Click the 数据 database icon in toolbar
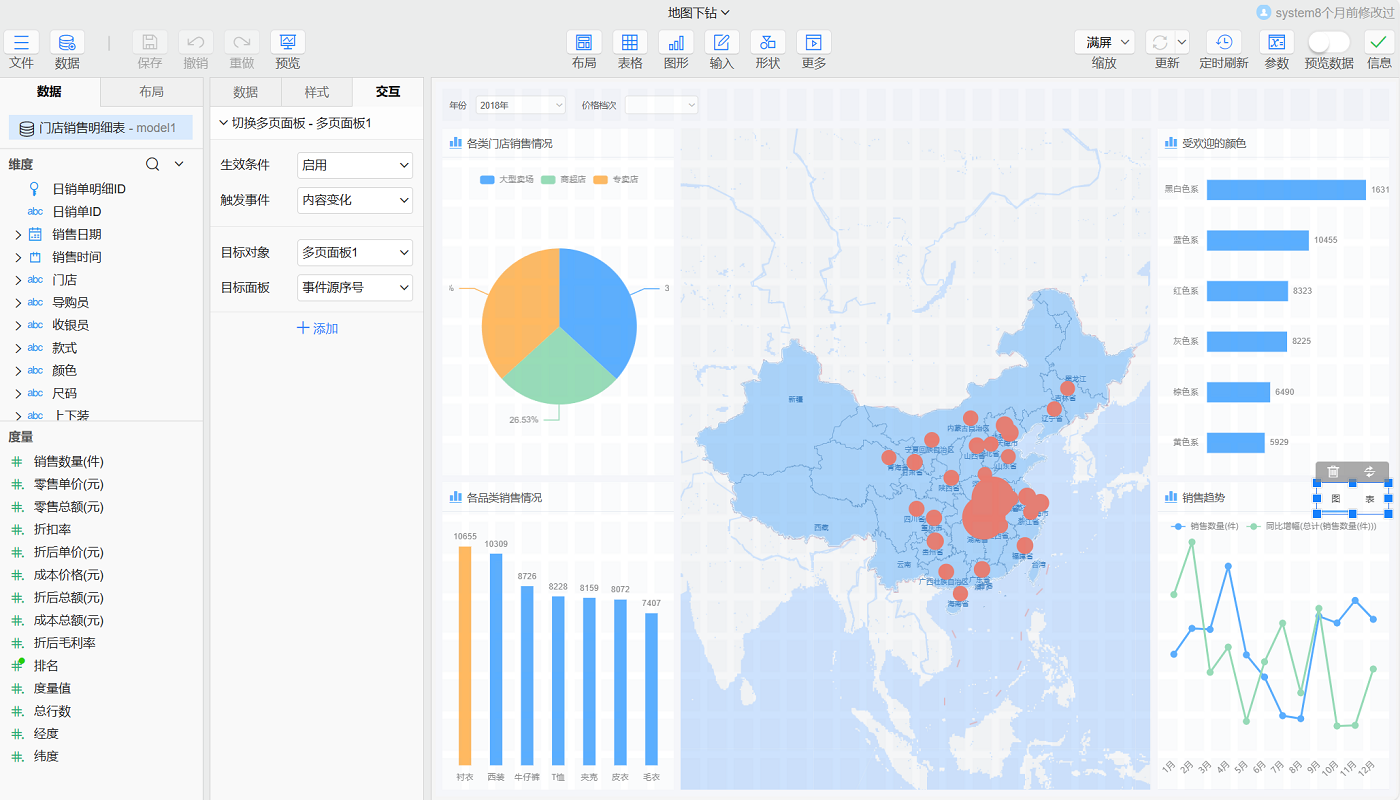 pos(67,42)
